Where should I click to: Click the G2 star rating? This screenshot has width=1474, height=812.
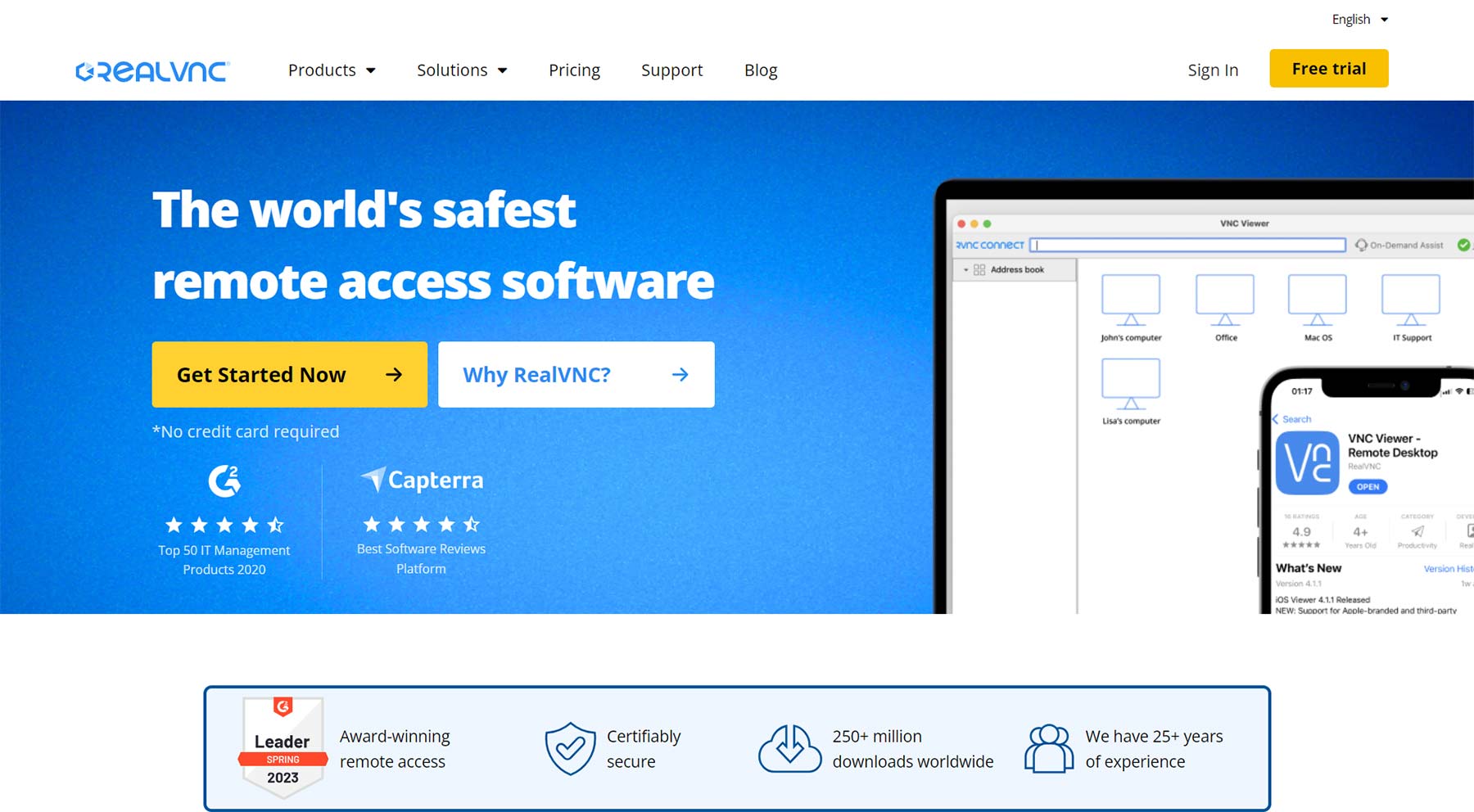[224, 525]
